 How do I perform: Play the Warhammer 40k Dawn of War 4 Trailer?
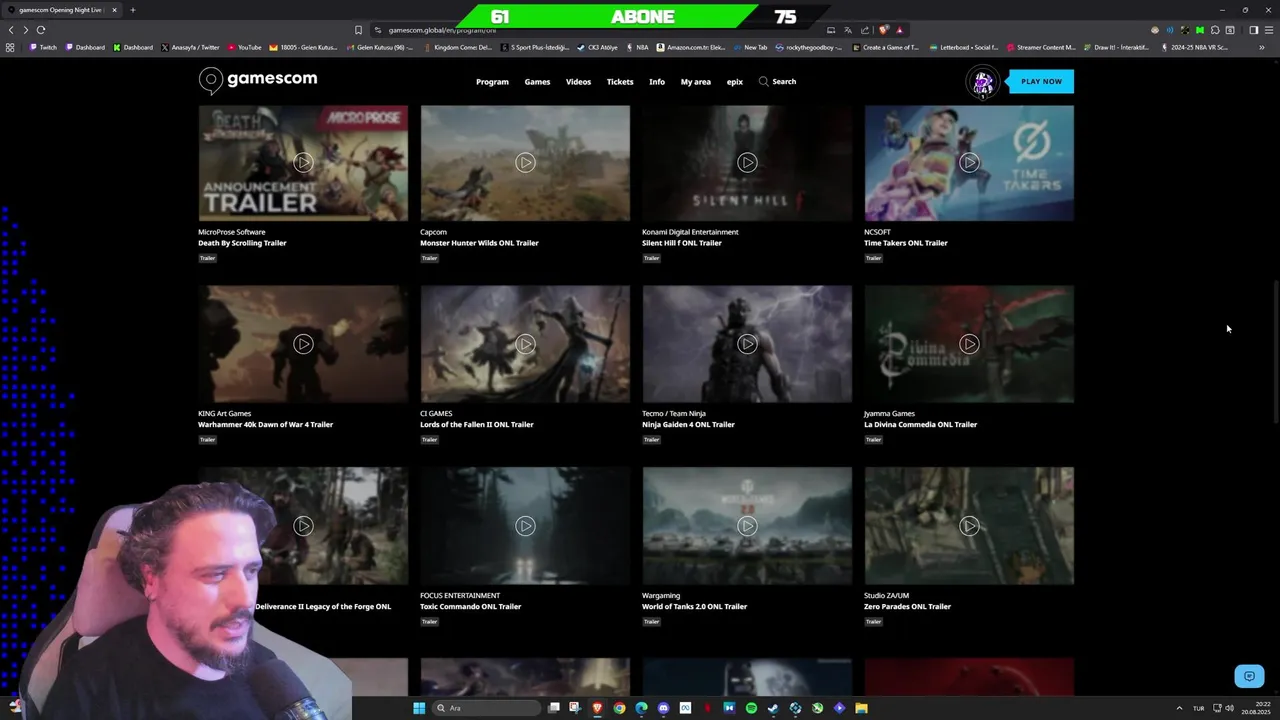point(303,344)
